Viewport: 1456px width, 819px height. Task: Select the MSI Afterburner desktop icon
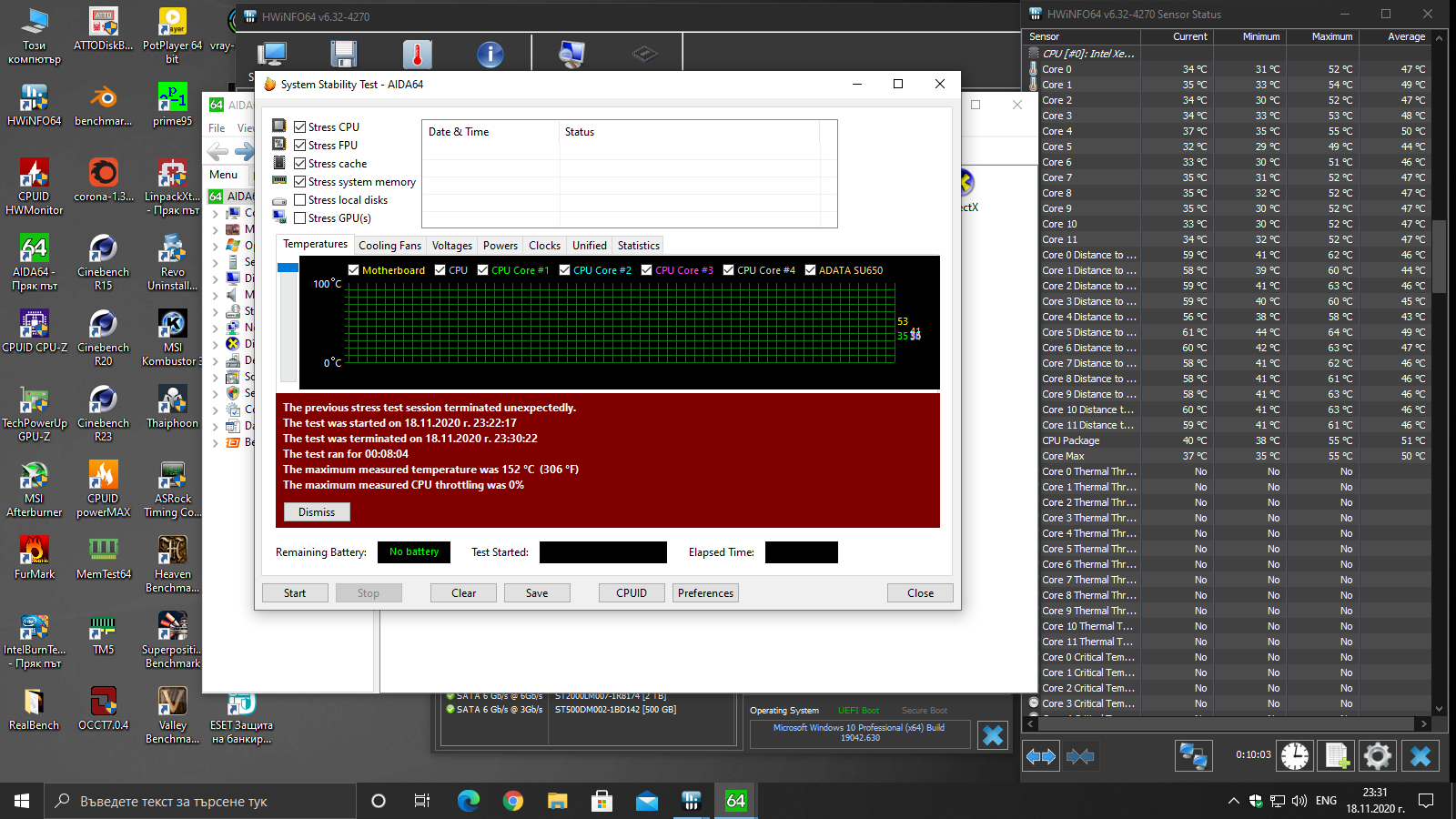(35, 489)
